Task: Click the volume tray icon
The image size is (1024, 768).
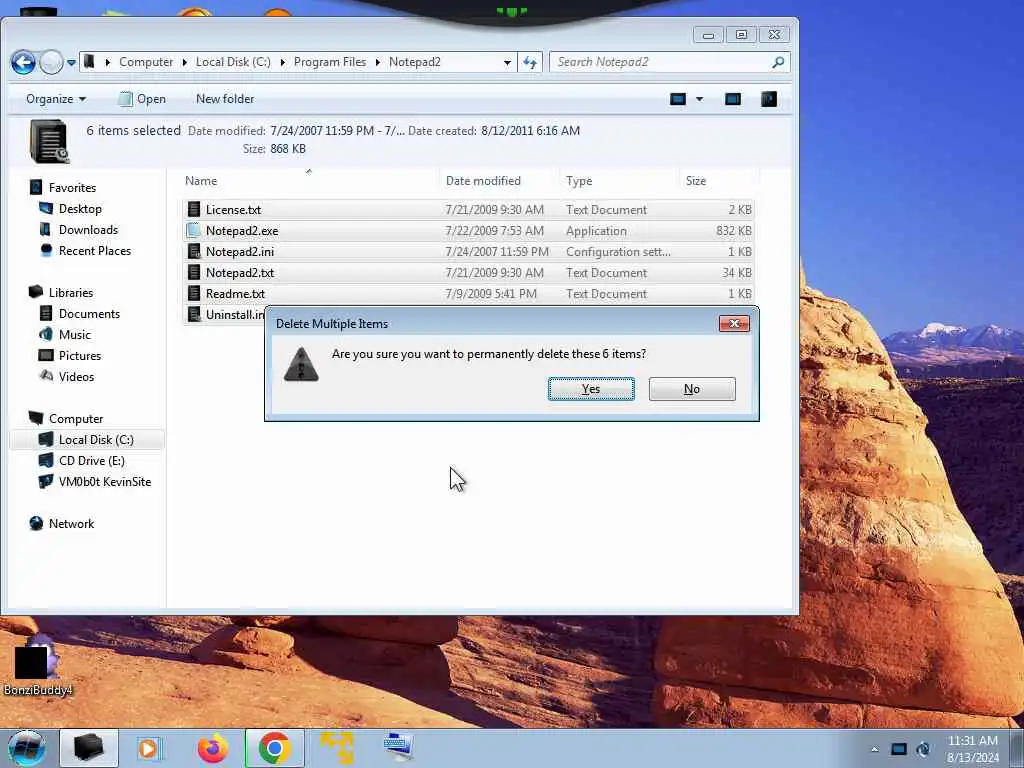Action: click(923, 749)
